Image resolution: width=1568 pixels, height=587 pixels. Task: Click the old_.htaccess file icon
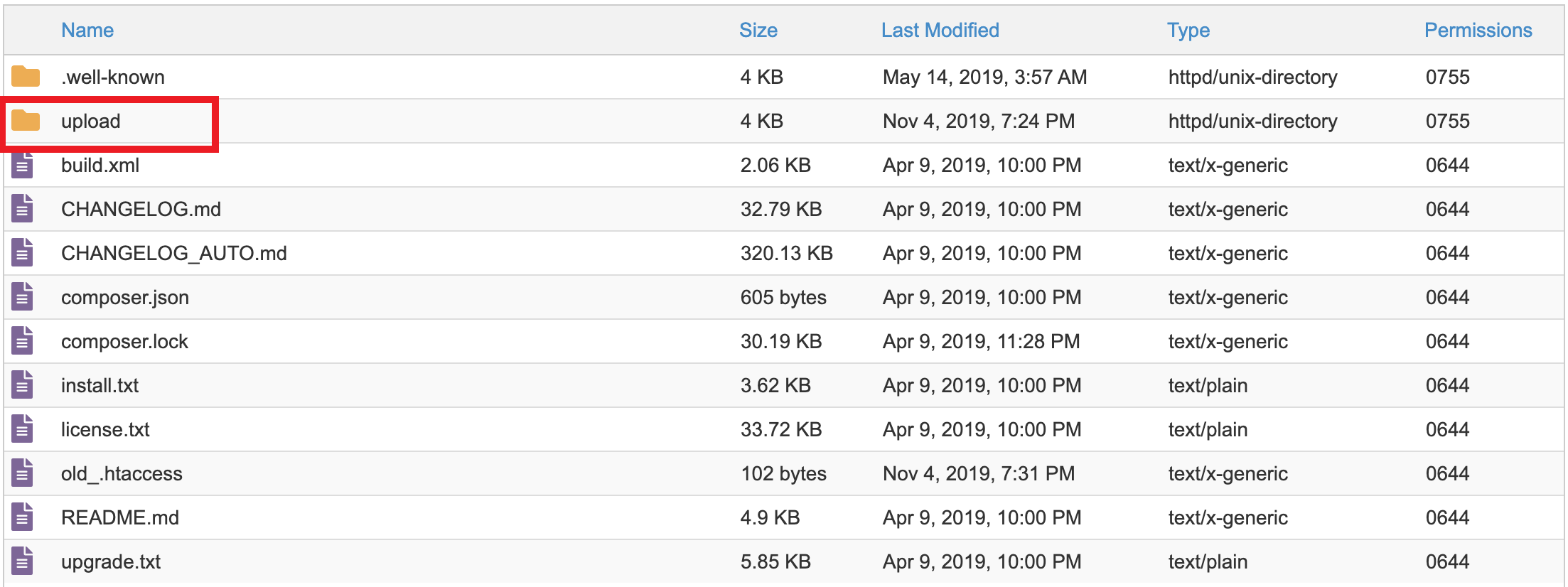(23, 473)
